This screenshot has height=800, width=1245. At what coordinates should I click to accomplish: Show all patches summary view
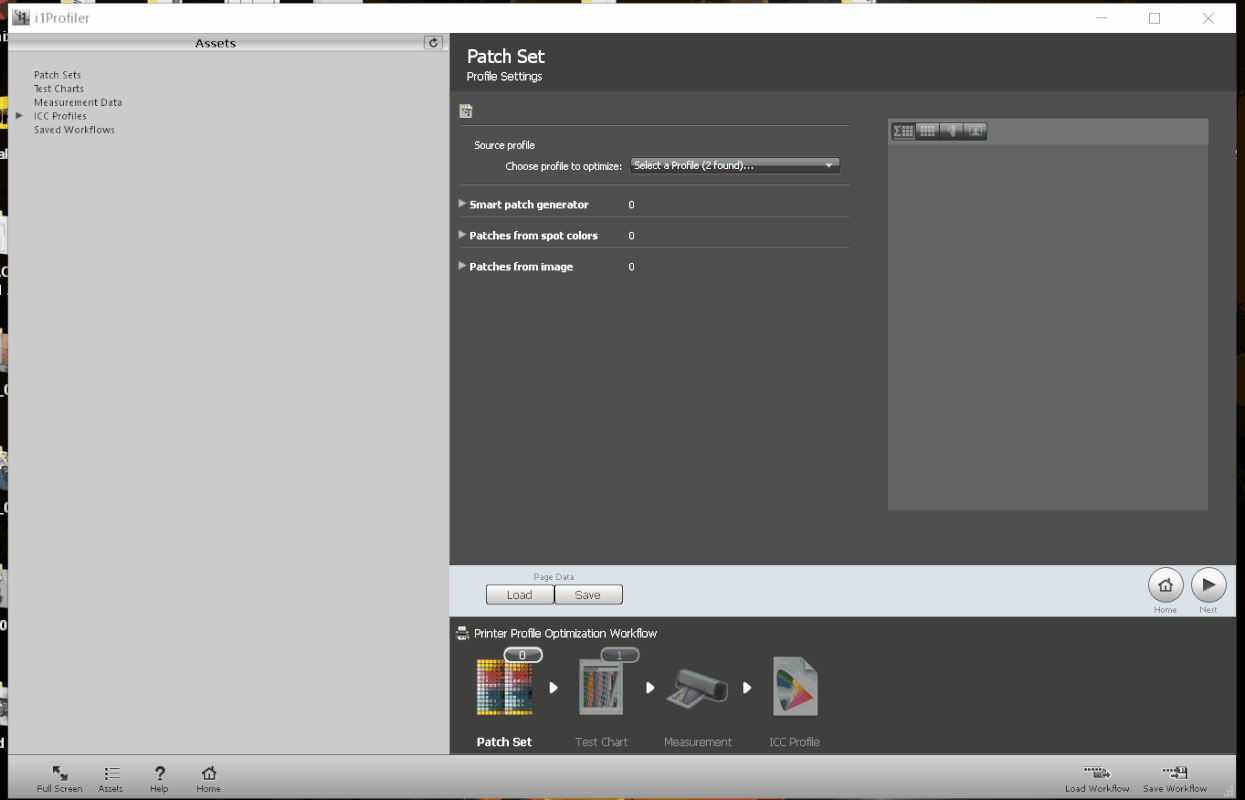903,131
